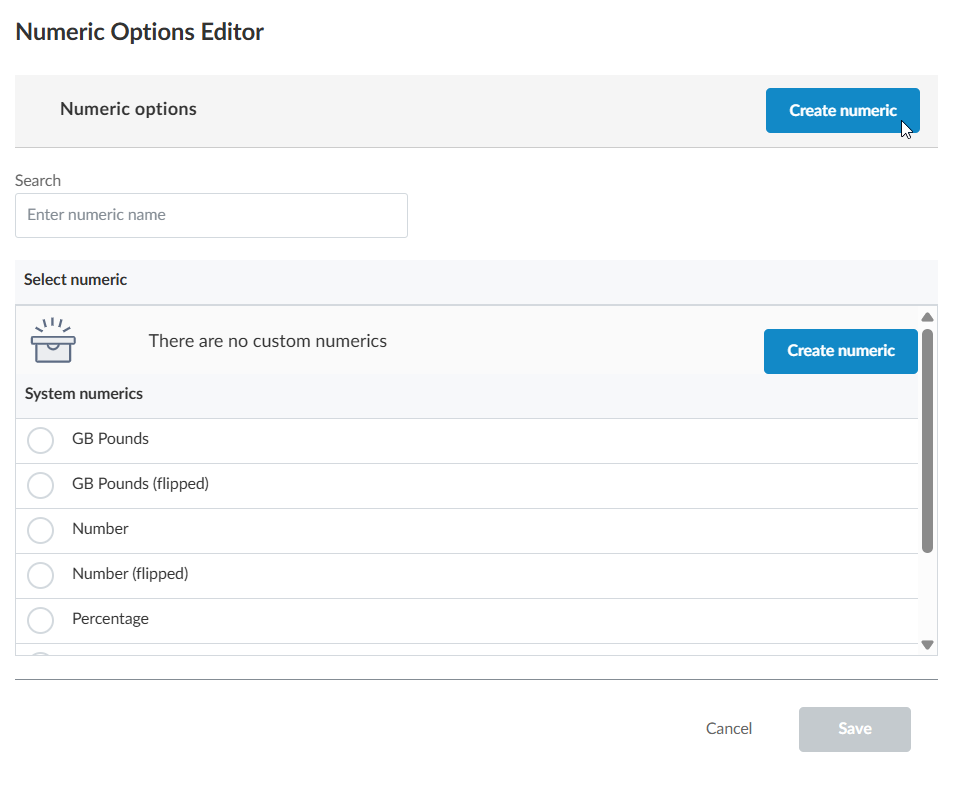Choose the Number radio option
This screenshot has width=958, height=785.
pyautogui.click(x=40, y=530)
